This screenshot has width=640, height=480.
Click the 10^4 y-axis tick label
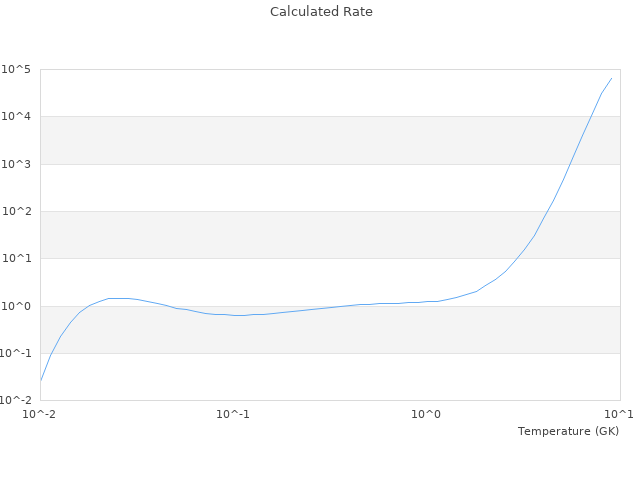coord(16,116)
